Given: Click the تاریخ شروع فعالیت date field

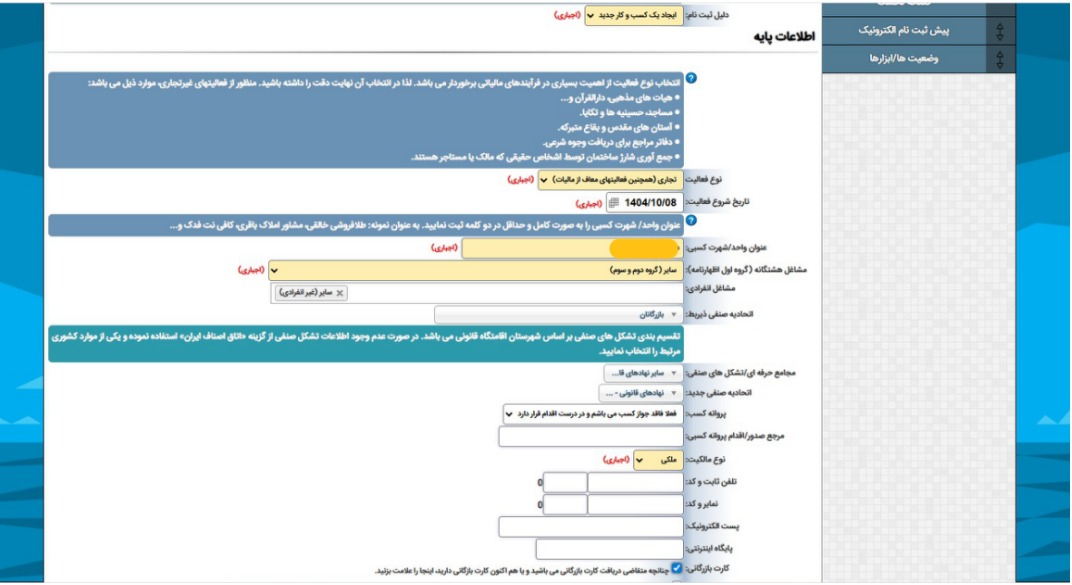Looking at the screenshot, I should [x=645, y=203].
